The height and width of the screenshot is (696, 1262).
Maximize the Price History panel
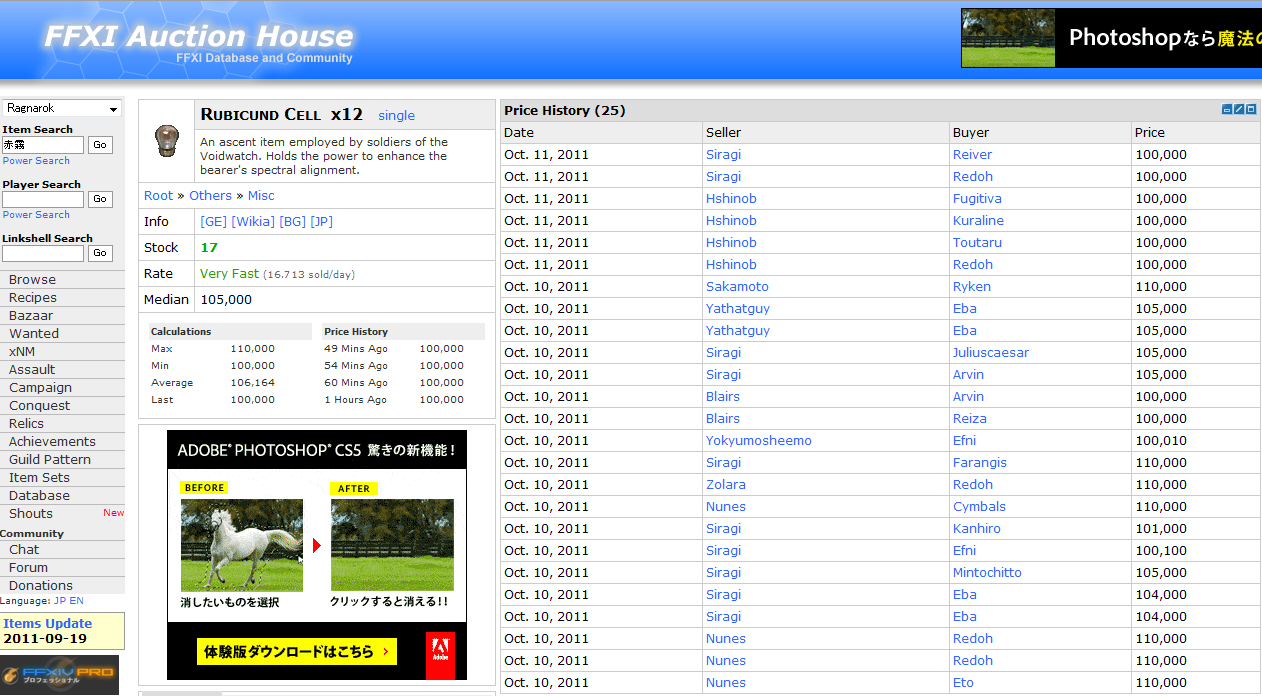coord(1251,110)
